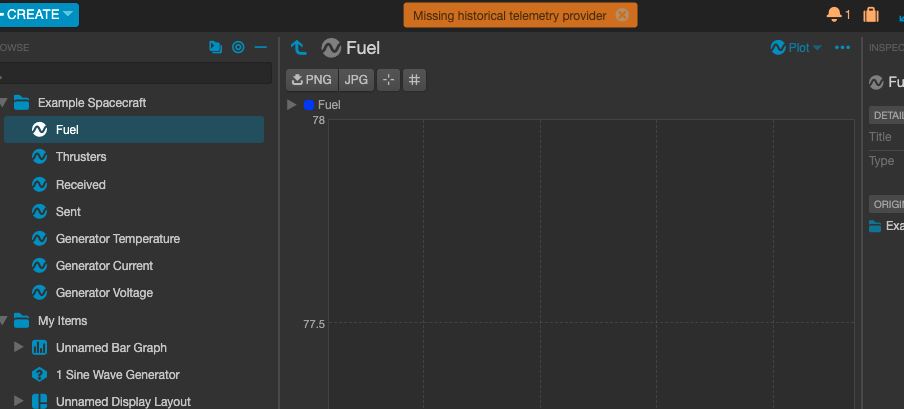The height and width of the screenshot is (409, 904).
Task: Click the Fuel title telemetry icon
Action: coord(332,48)
